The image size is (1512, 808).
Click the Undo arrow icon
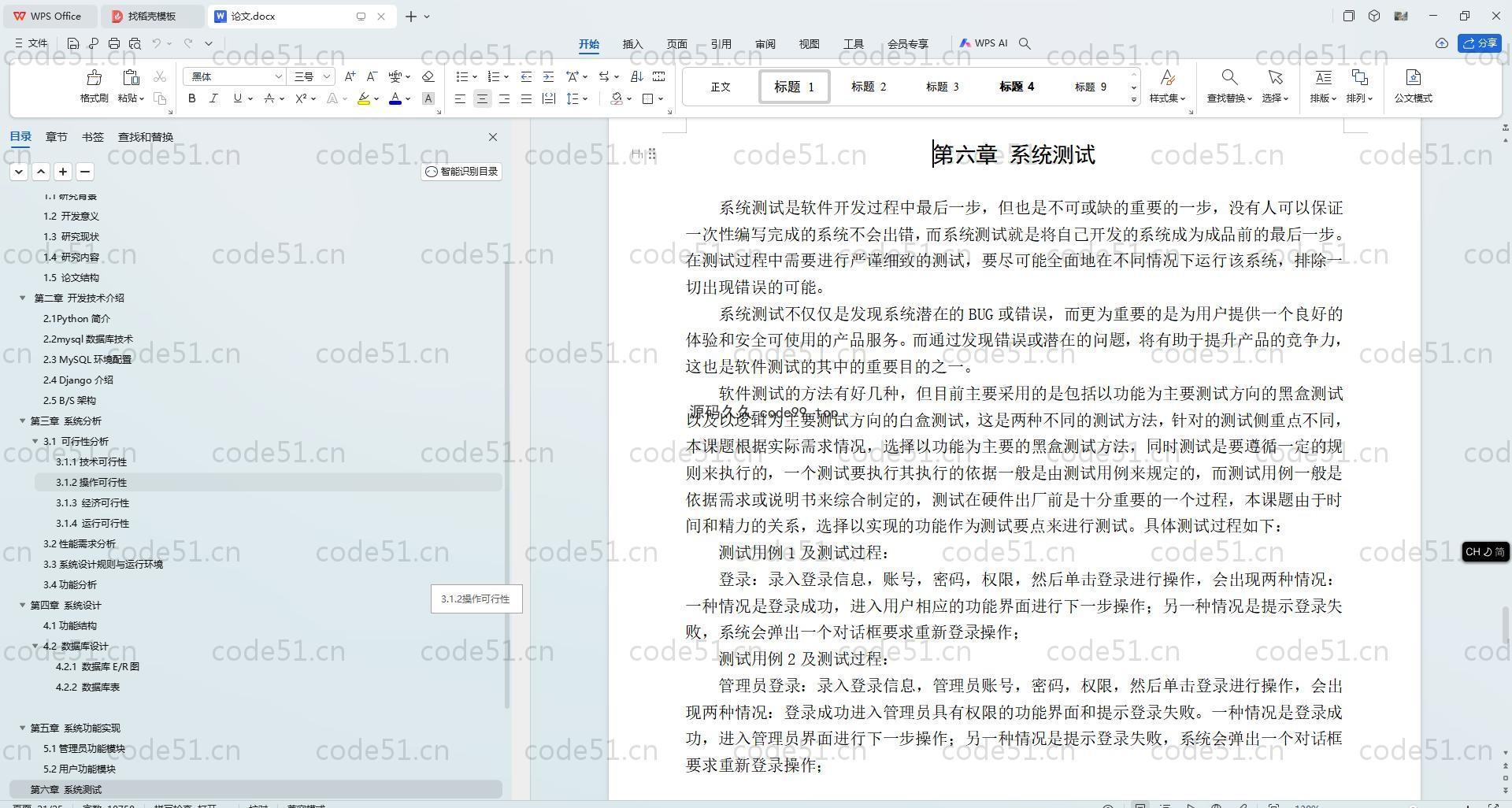click(x=157, y=43)
